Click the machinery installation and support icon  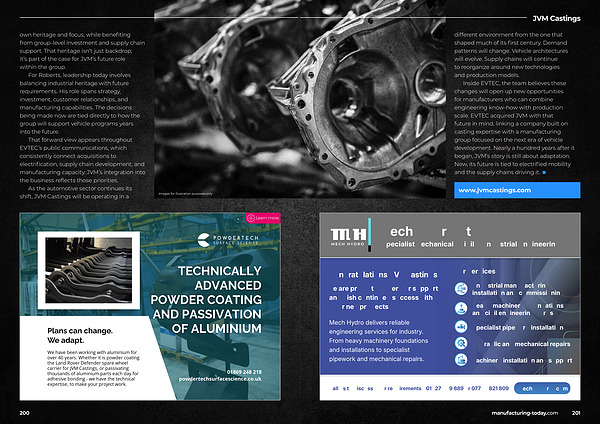pyautogui.click(x=461, y=360)
